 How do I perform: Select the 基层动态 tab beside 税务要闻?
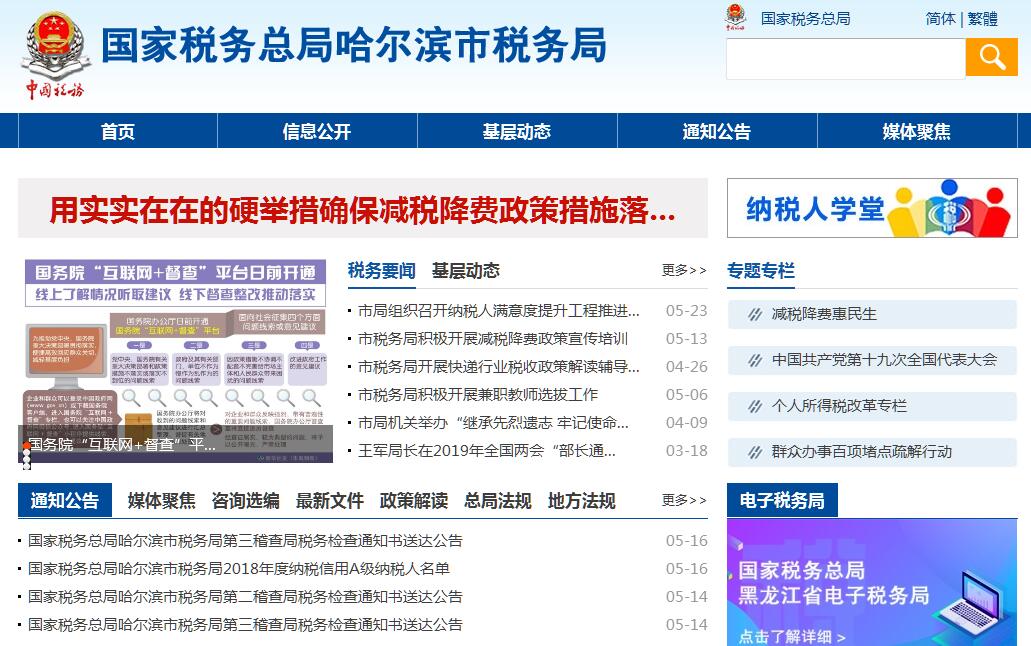pyautogui.click(x=466, y=270)
